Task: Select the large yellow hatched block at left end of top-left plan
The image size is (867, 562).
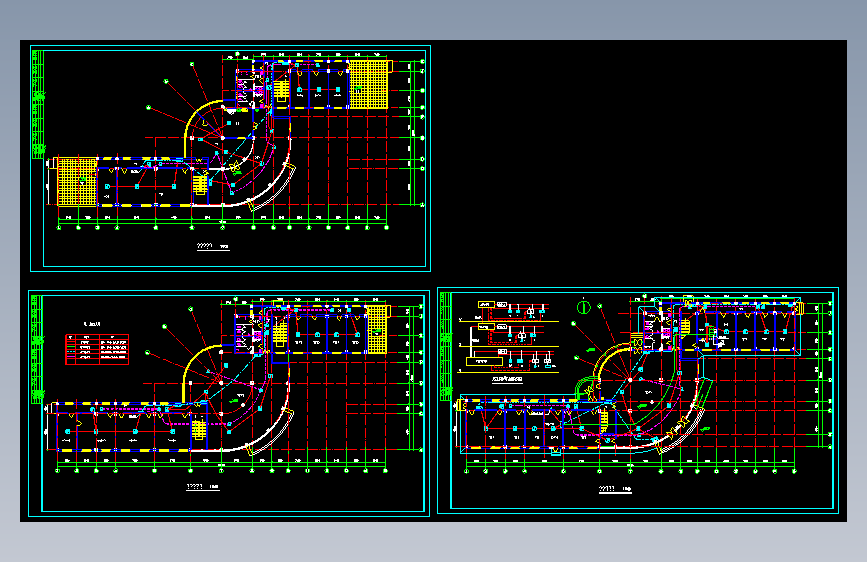Action: coord(77,181)
